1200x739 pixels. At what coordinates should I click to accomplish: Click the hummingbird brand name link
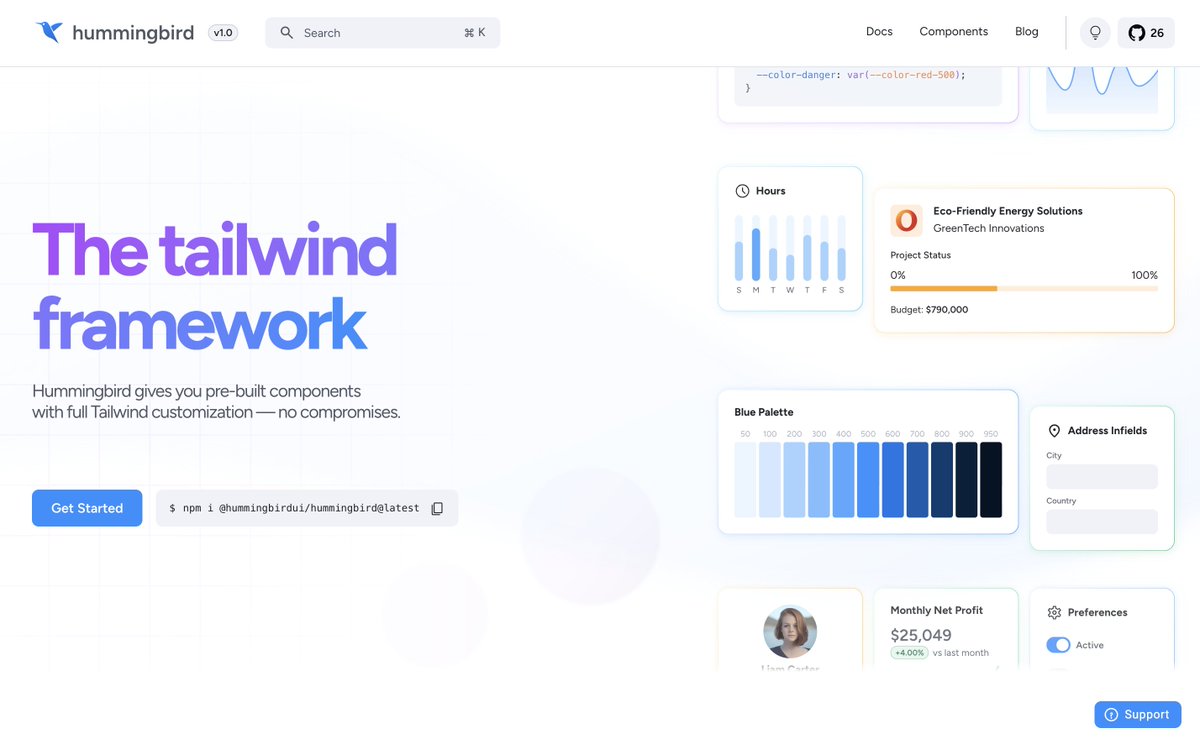133,33
